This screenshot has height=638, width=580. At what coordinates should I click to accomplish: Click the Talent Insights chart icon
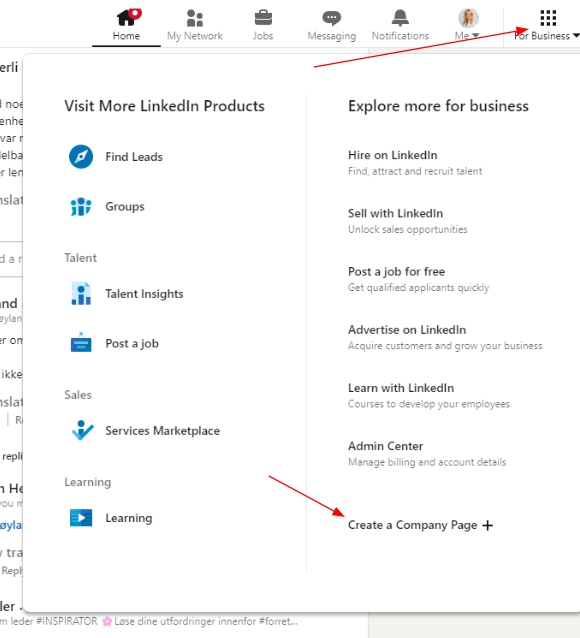coord(81,293)
